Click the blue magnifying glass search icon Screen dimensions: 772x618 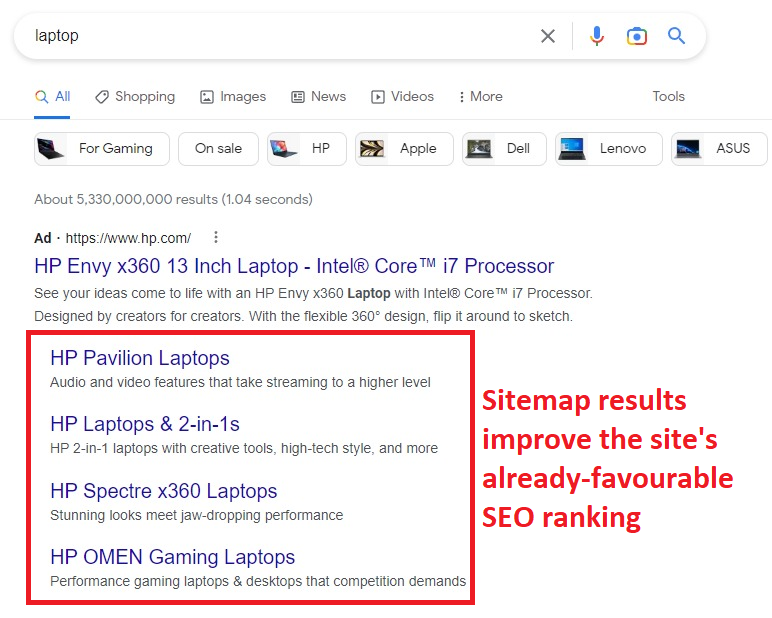(677, 36)
